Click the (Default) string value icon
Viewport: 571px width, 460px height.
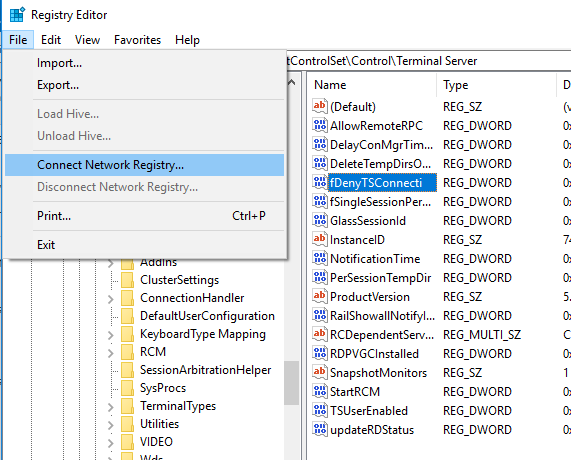320,106
